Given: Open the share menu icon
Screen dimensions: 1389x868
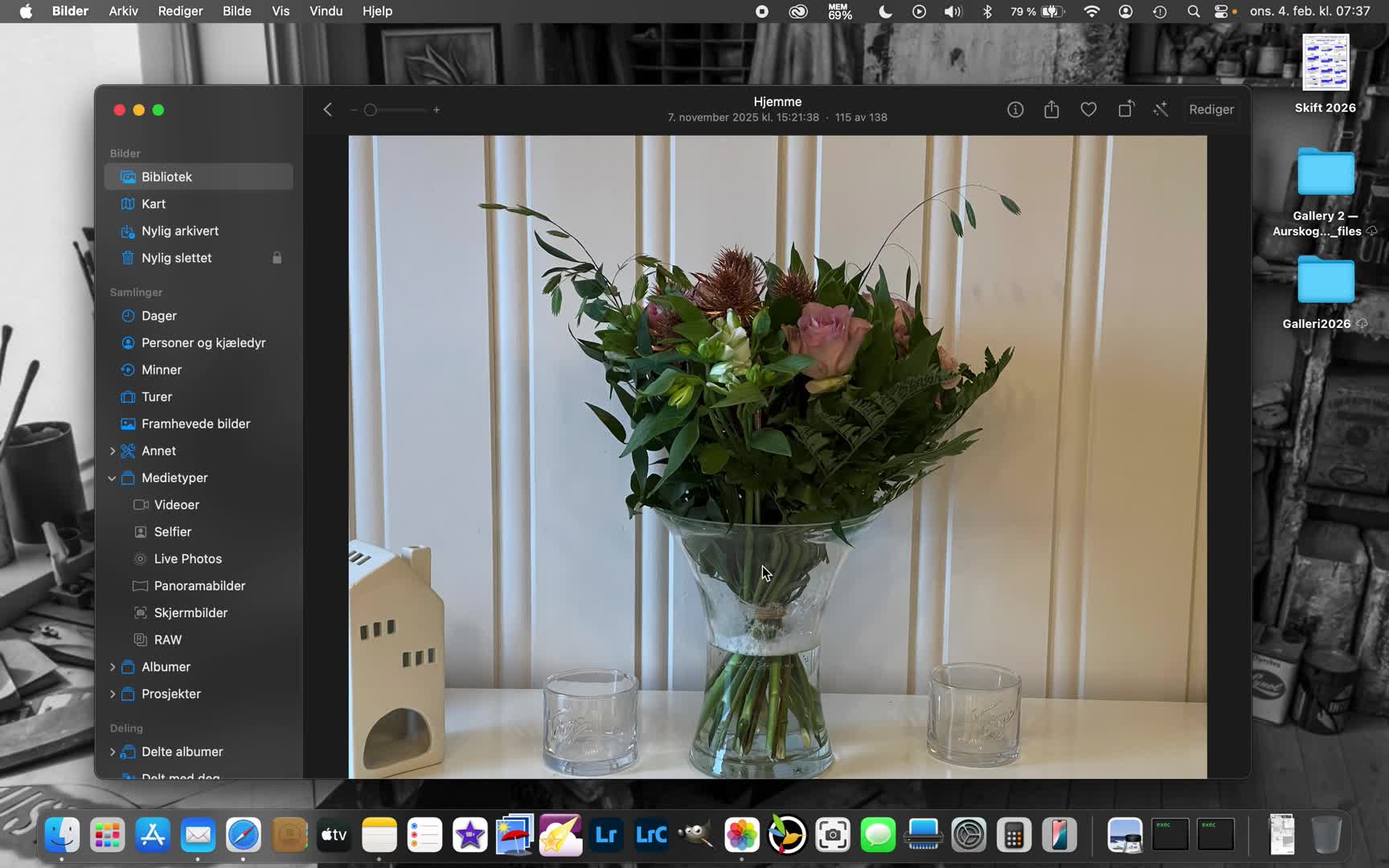Looking at the screenshot, I should pos(1051,109).
